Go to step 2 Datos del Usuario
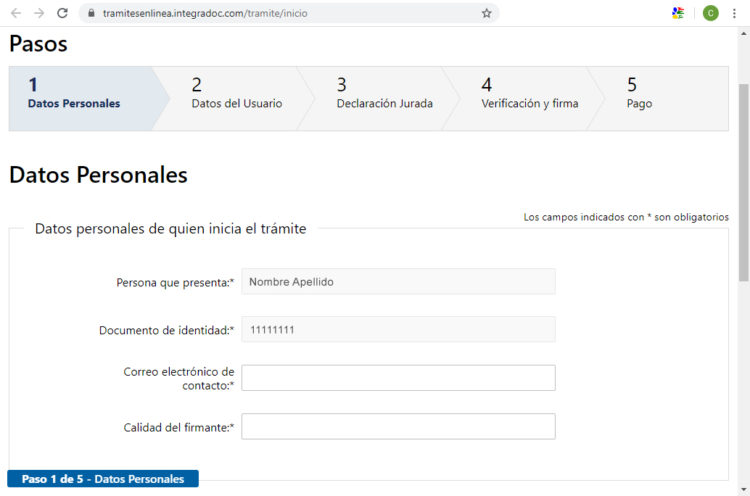The image size is (750, 496). tap(237, 99)
